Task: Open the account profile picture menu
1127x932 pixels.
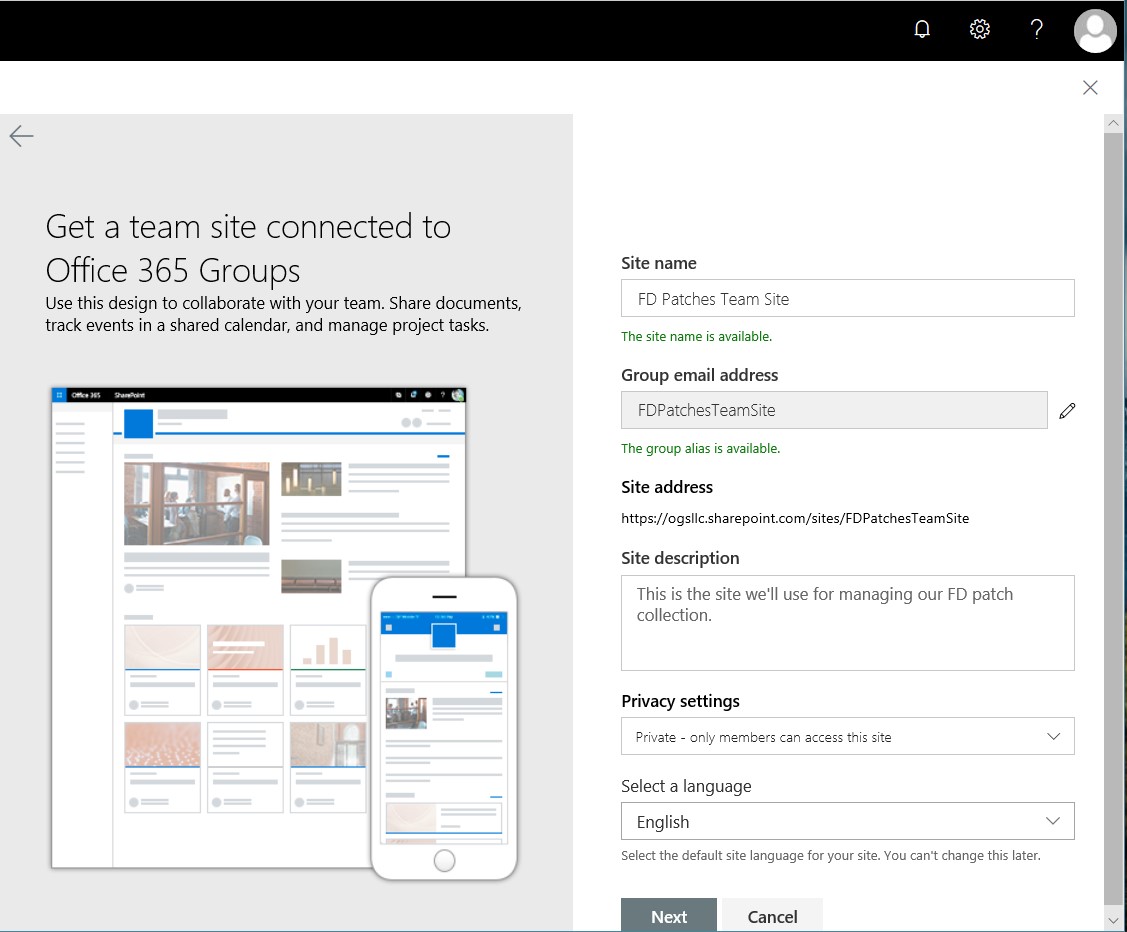Action: coord(1095,31)
